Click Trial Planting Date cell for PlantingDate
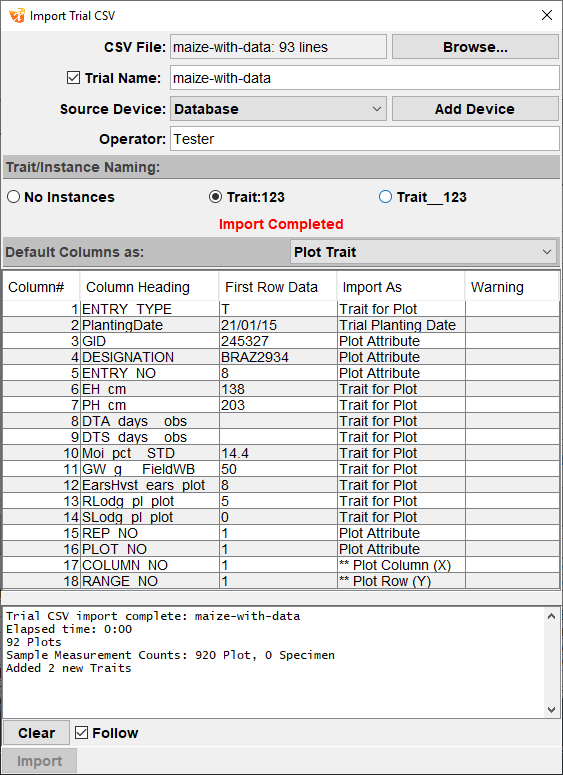Viewport: 563px width, 775px height. (401, 325)
